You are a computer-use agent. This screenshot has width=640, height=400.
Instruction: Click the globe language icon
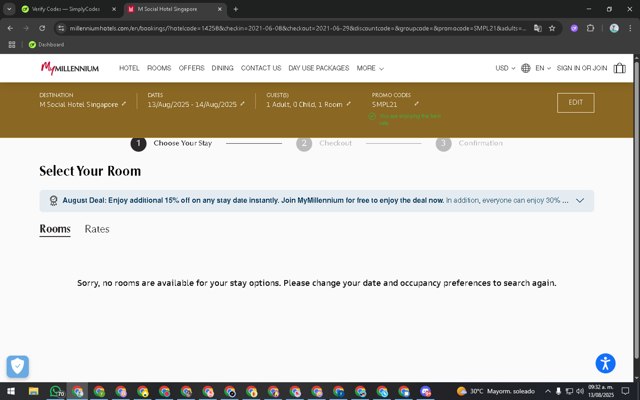[x=526, y=68]
